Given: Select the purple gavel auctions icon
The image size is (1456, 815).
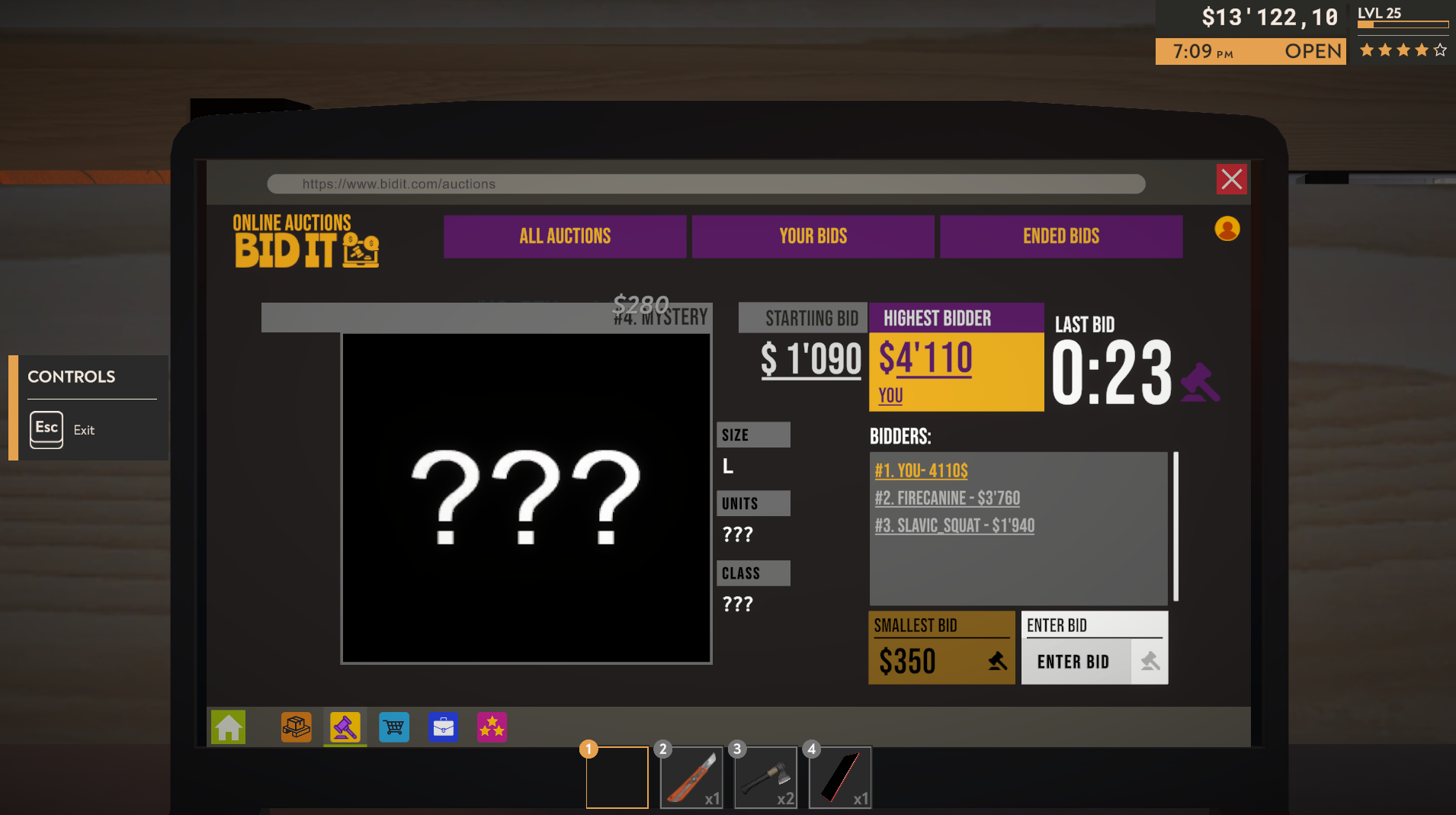Looking at the screenshot, I should (x=345, y=727).
